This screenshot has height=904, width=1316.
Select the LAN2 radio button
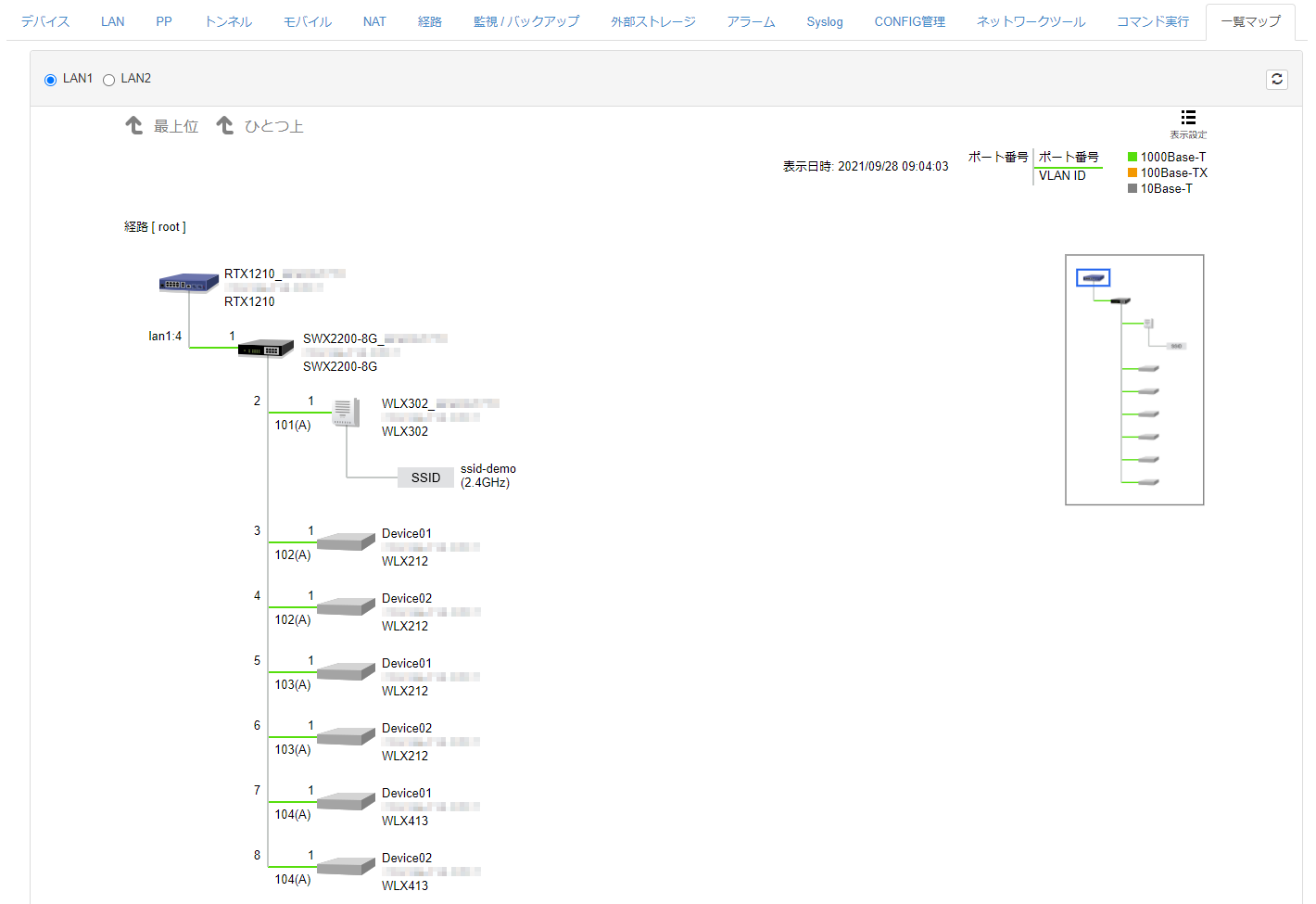(x=109, y=80)
